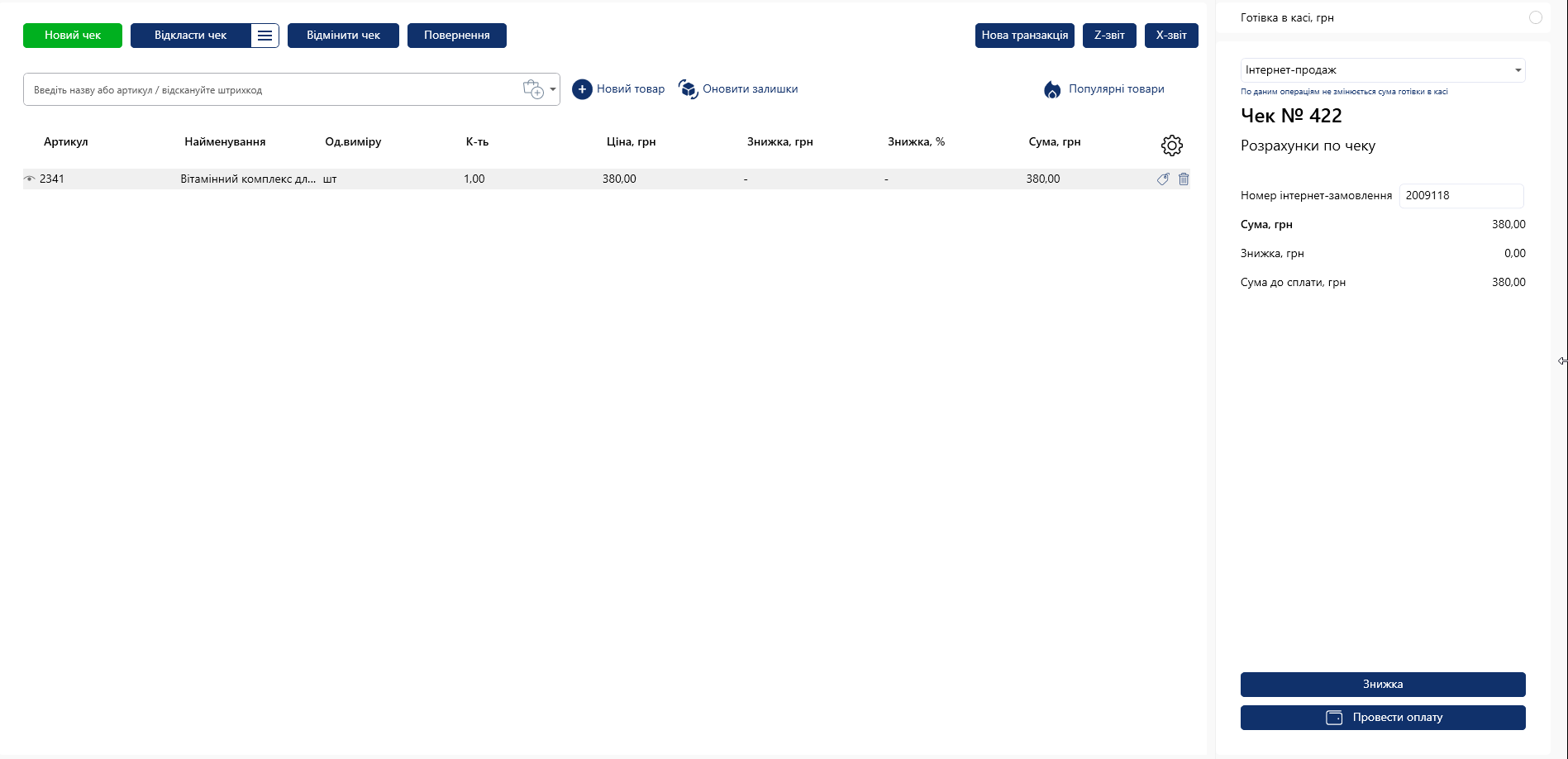Click the Повернення button
Screen dimensions: 1568x759
[x=456, y=36]
